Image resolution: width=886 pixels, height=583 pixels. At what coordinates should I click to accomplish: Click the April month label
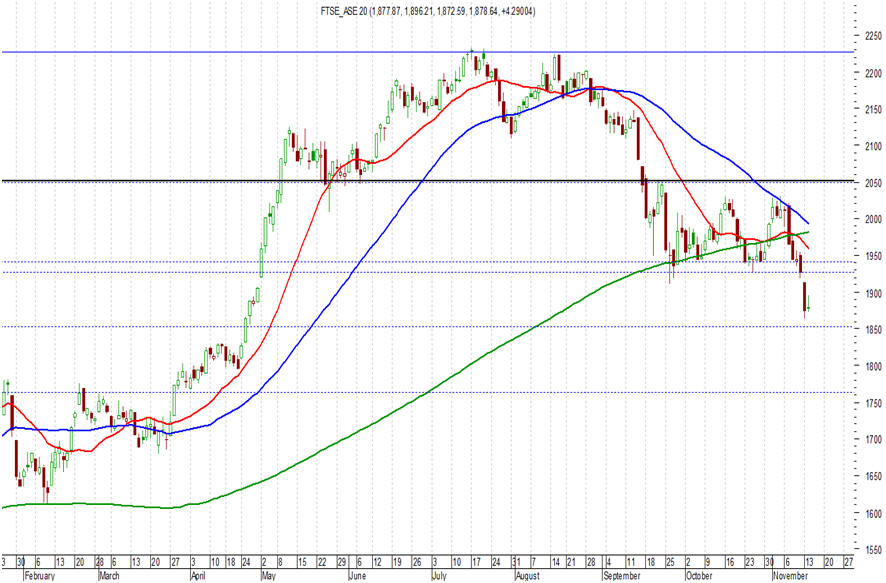click(198, 576)
